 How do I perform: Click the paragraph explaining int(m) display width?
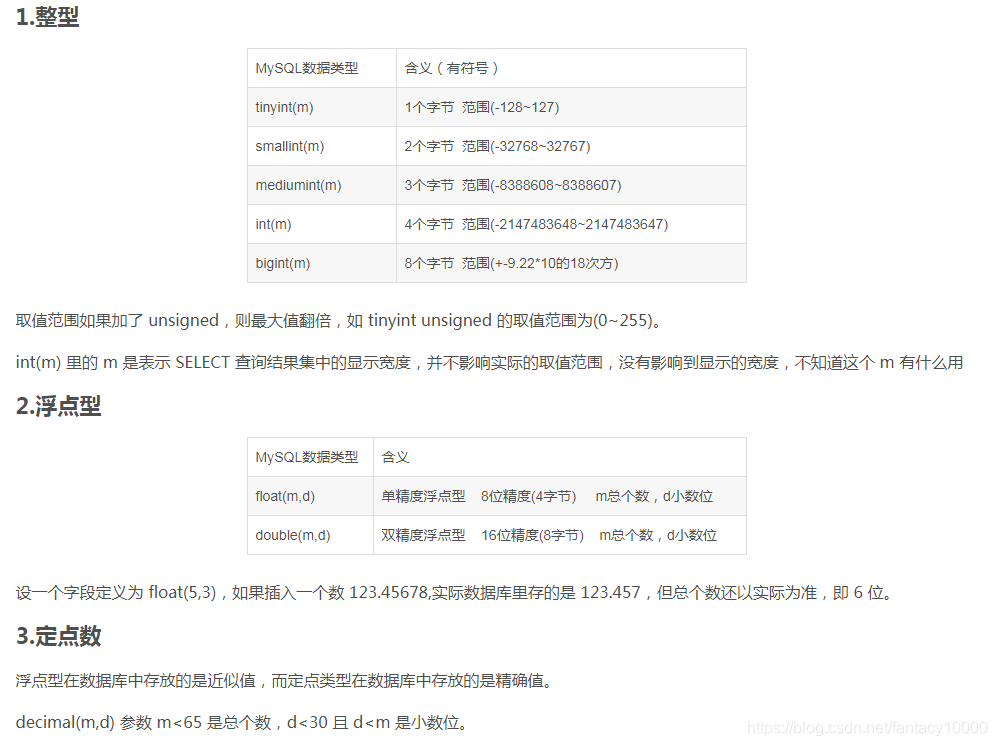tap(490, 362)
